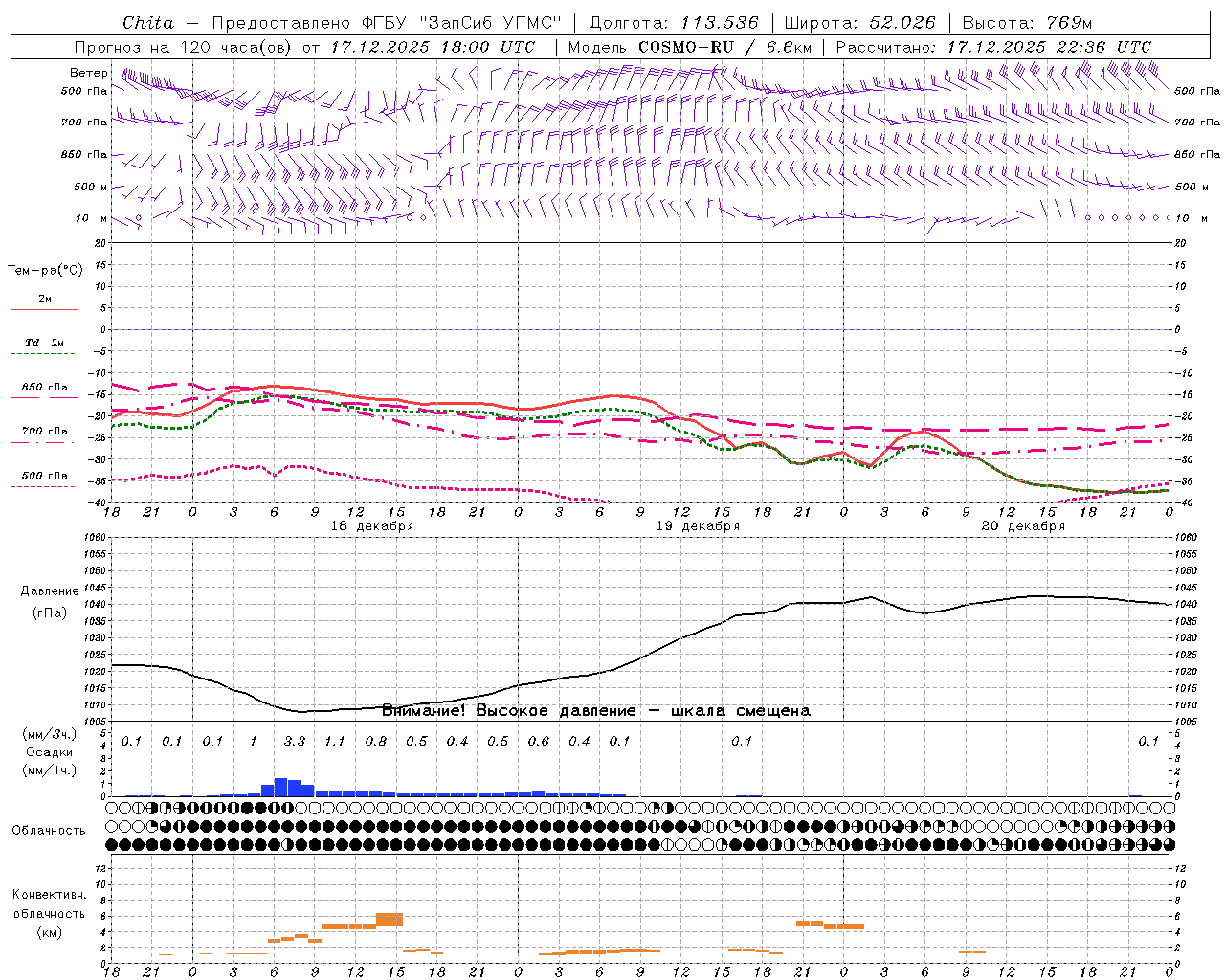The height and width of the screenshot is (980, 1225).
Task: Click the "Chita" station name in header
Action: pos(148,23)
